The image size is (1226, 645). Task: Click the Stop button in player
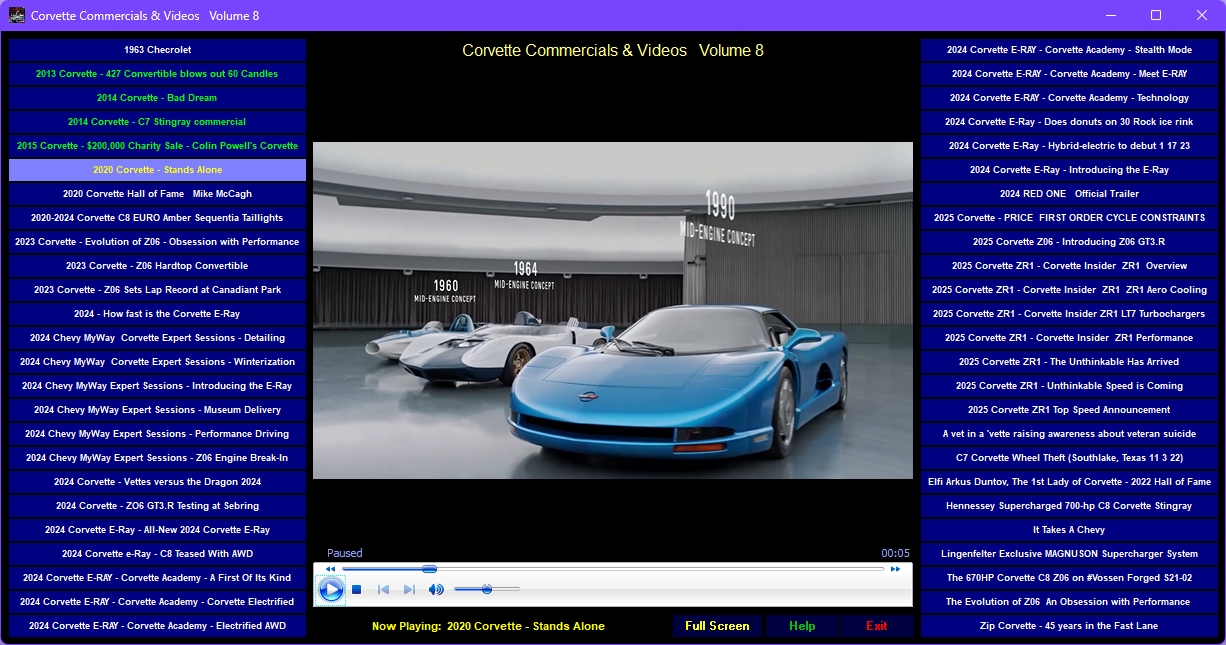[x=356, y=590]
